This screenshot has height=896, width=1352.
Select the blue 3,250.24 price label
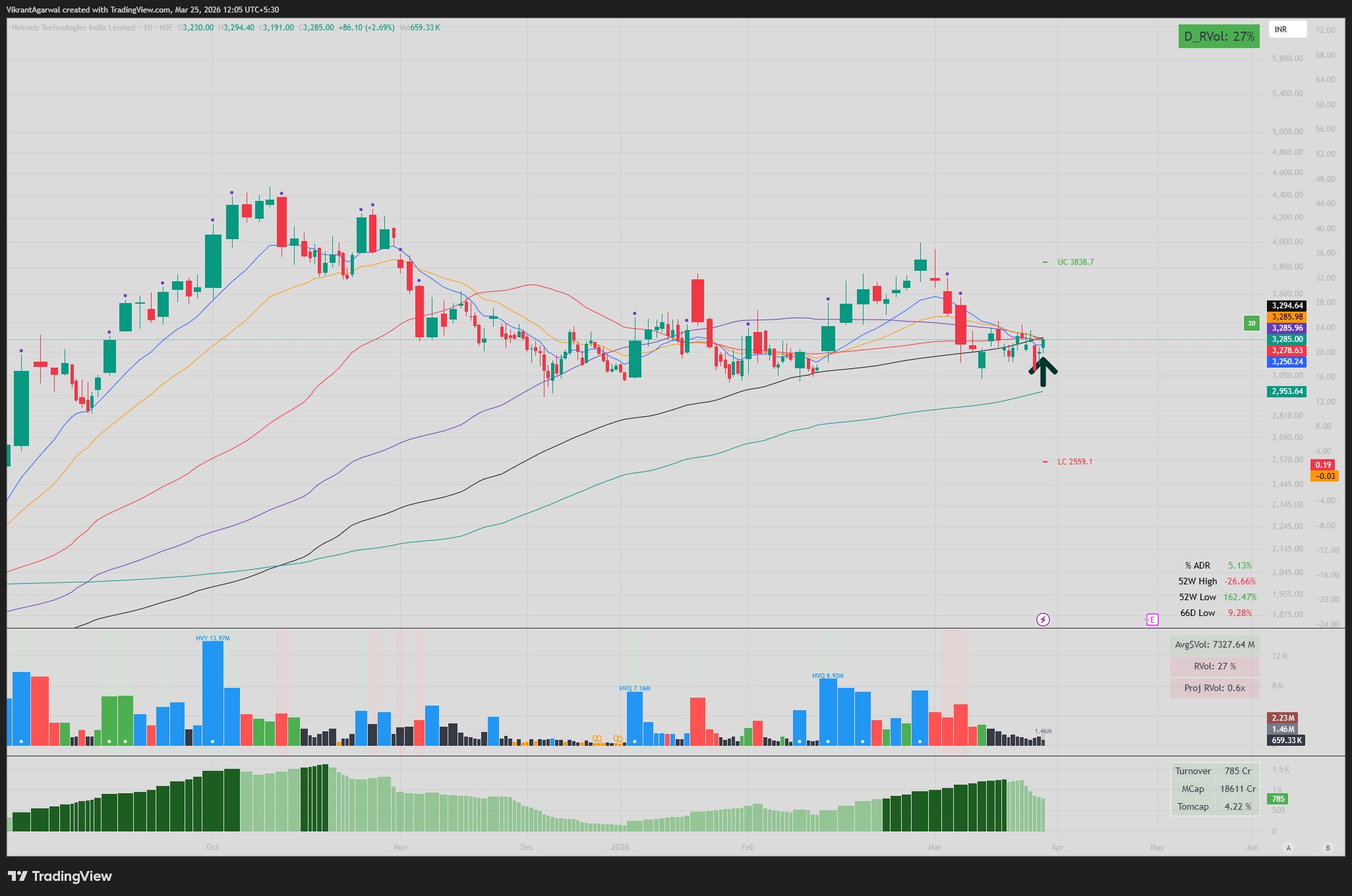click(x=1287, y=362)
